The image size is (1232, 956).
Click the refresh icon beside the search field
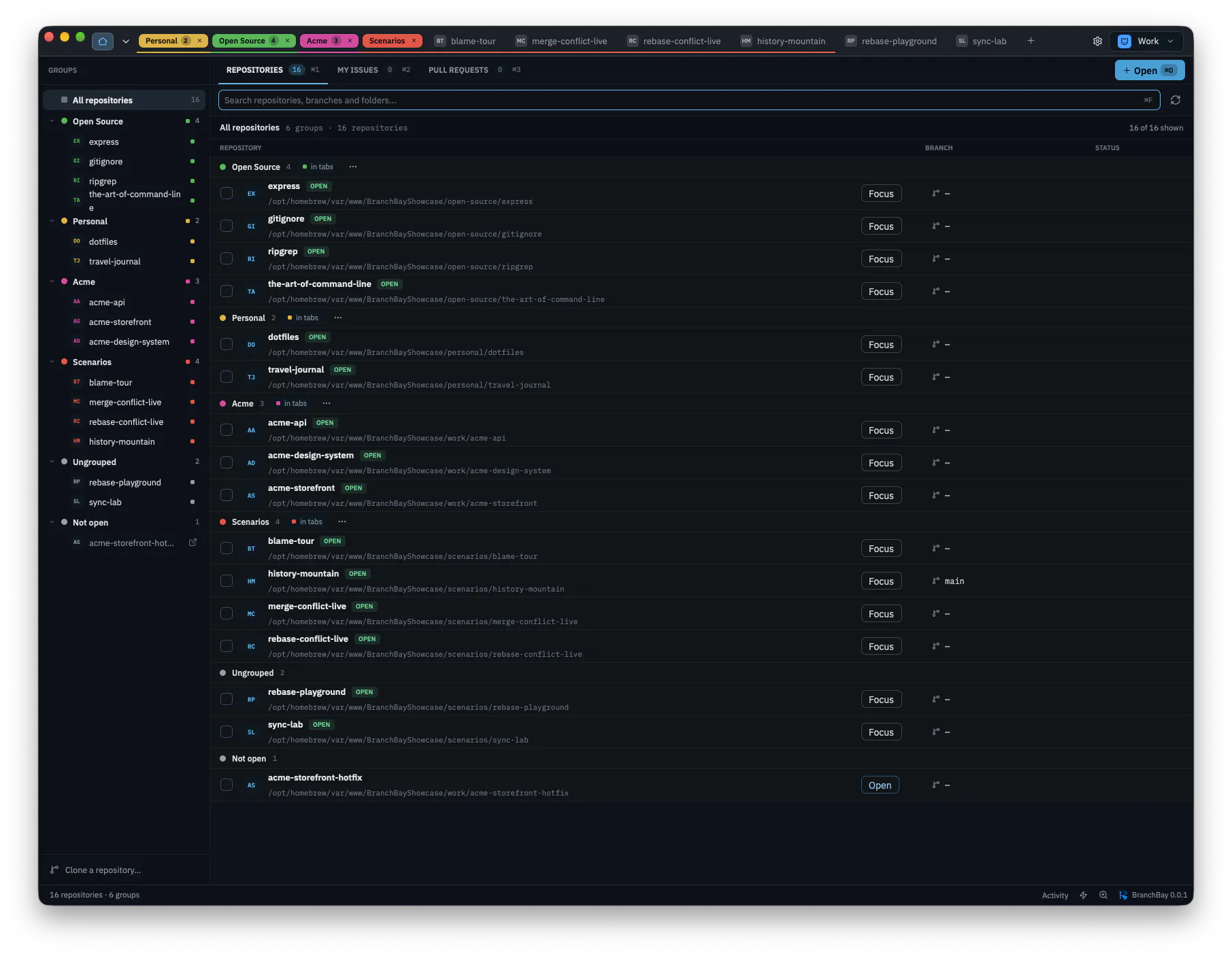click(1175, 100)
